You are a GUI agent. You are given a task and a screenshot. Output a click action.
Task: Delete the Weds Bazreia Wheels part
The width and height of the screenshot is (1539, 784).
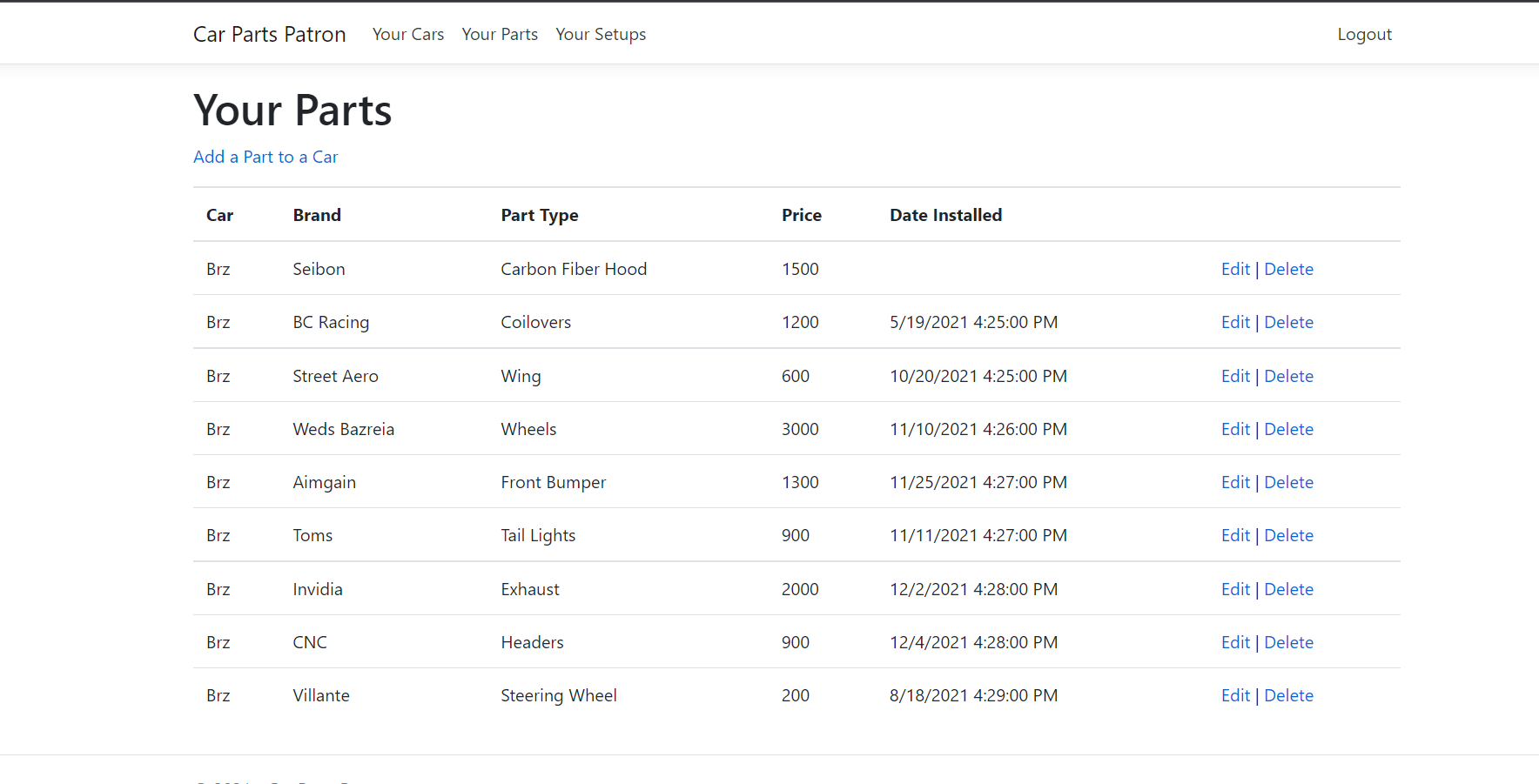point(1288,429)
